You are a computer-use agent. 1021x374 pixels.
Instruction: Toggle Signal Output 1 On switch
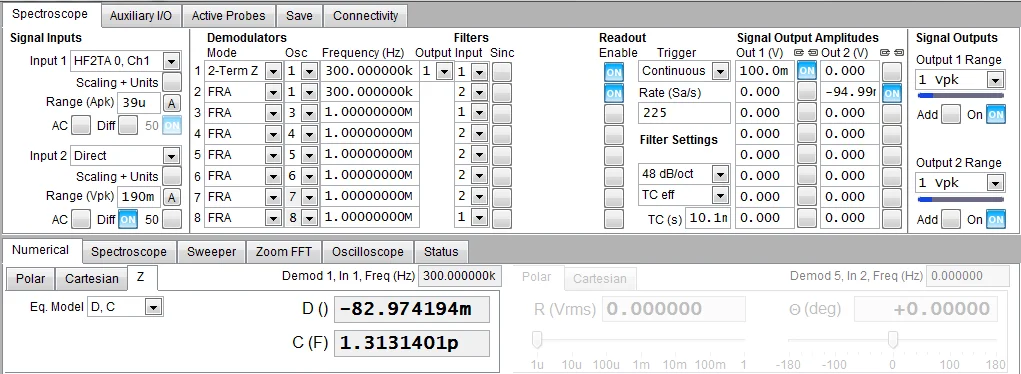(x=996, y=115)
